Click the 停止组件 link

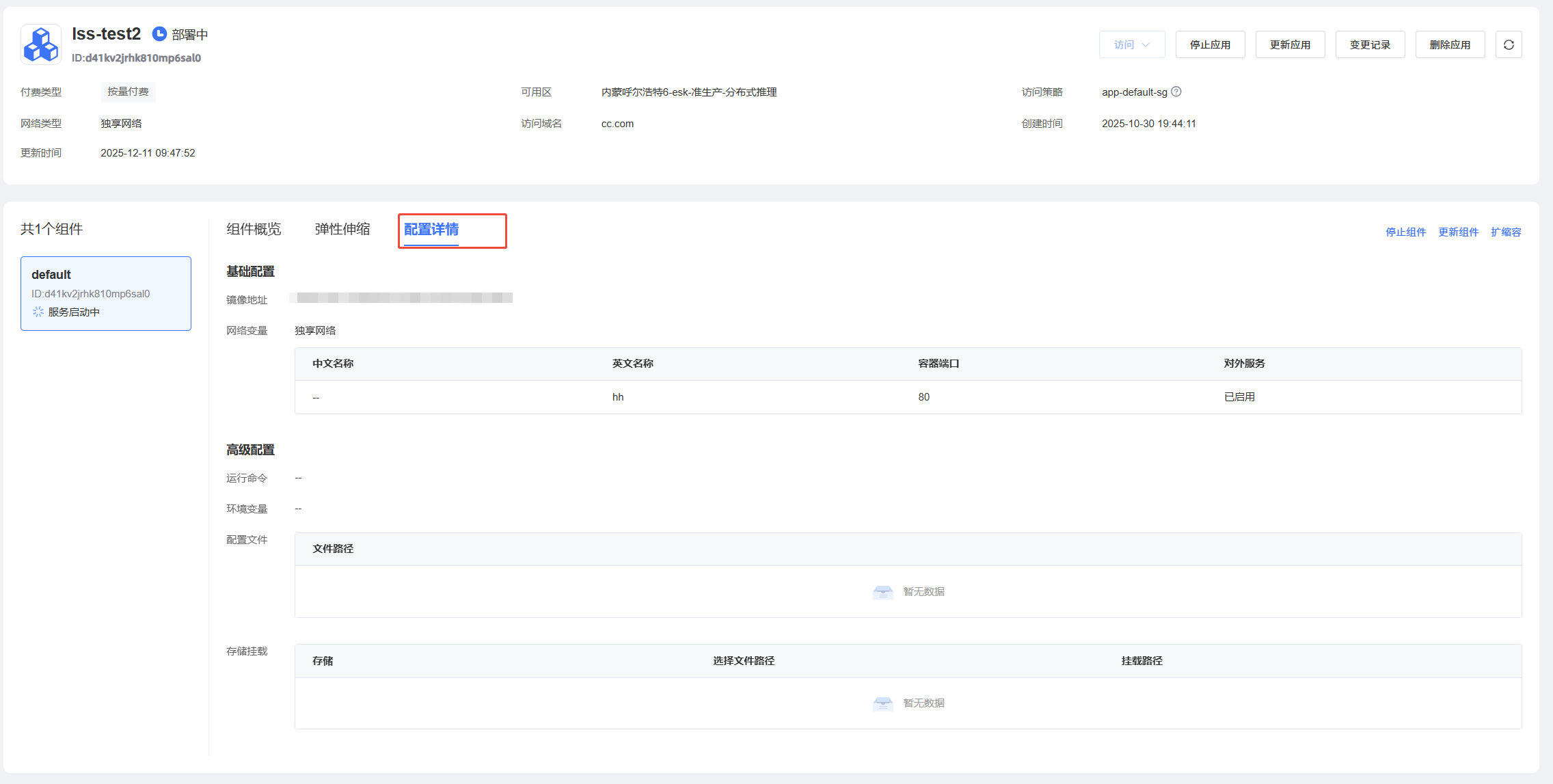pyautogui.click(x=1405, y=232)
